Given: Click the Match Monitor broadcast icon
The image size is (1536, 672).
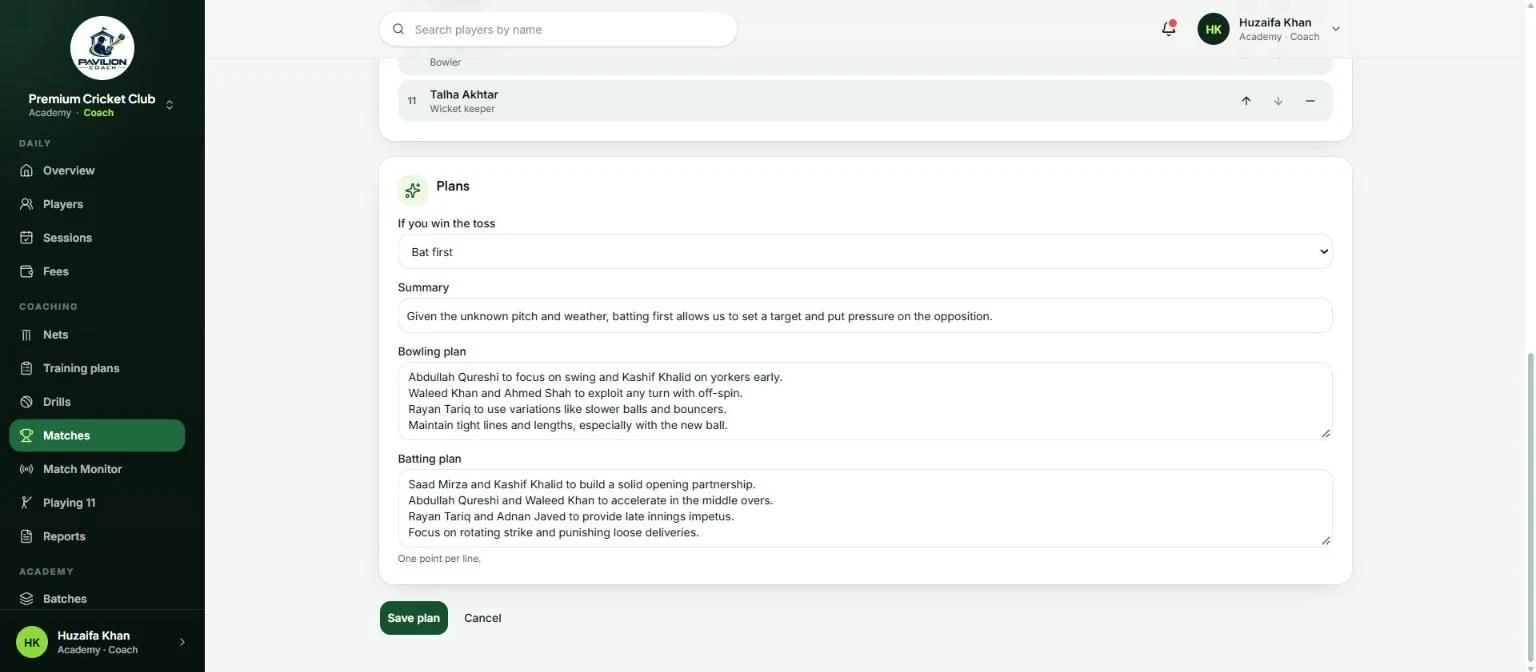Looking at the screenshot, I should pos(27,469).
